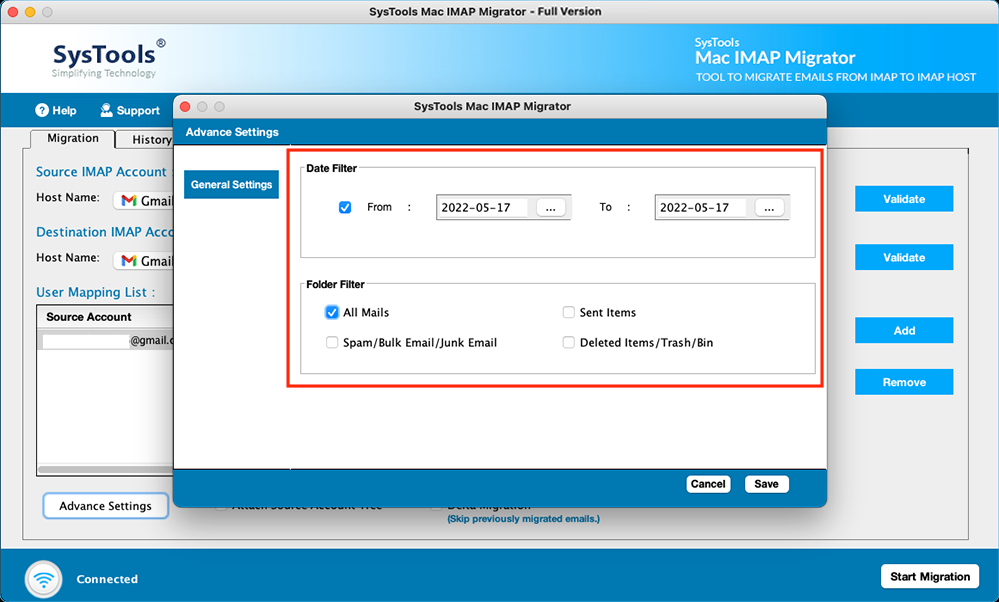The width and height of the screenshot is (999, 602).
Task: Open the To date picker ellipsis button
Action: pos(769,208)
